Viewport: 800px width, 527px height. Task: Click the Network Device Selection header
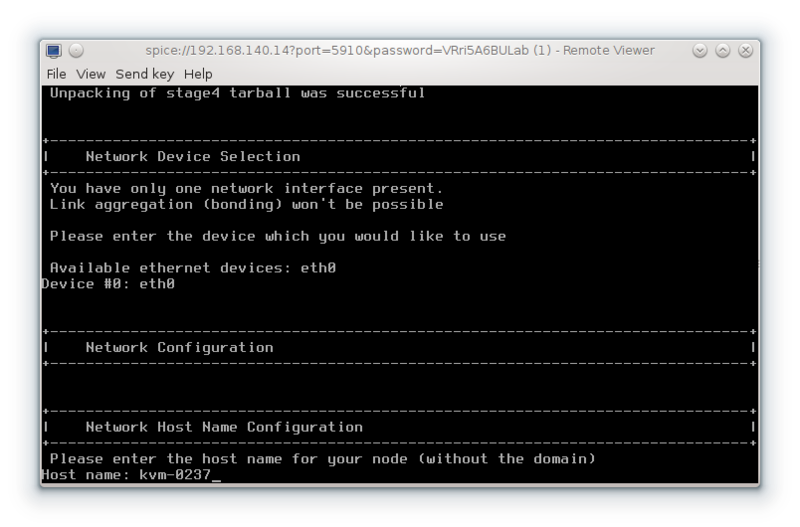click(193, 157)
